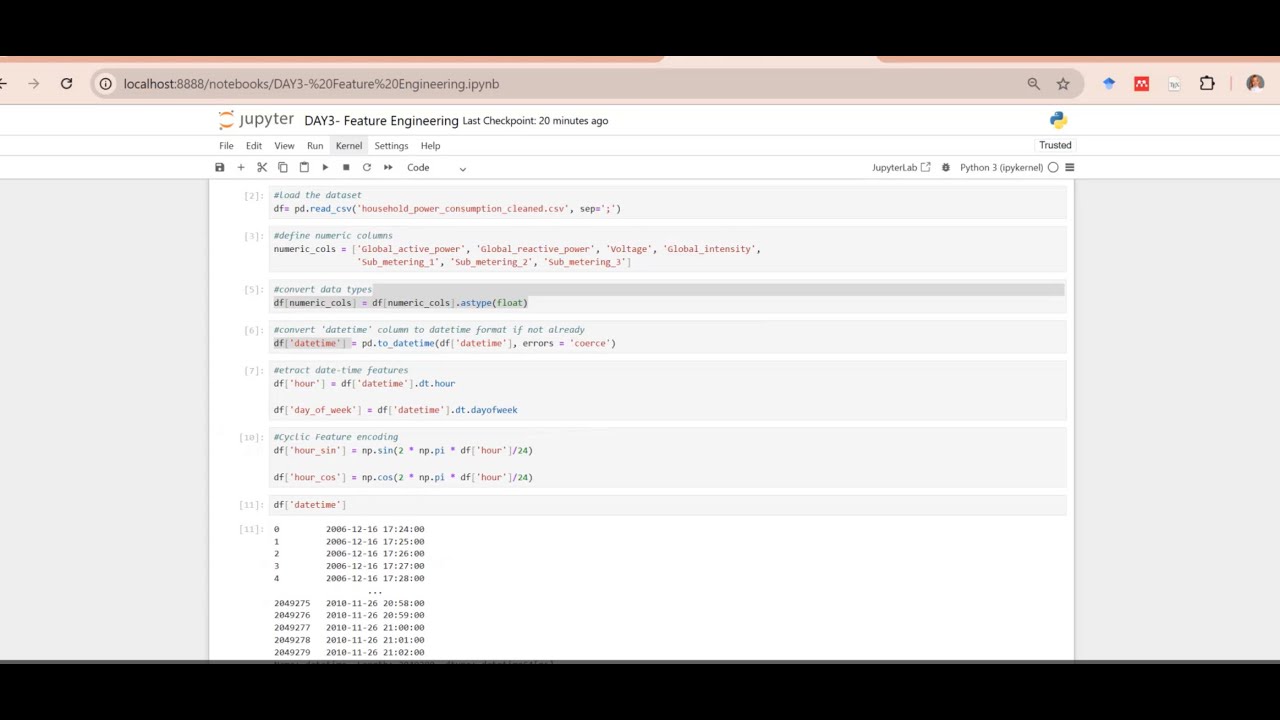
Task: Rename notebook title DAY3- Feature Engineering
Action: pos(381,121)
